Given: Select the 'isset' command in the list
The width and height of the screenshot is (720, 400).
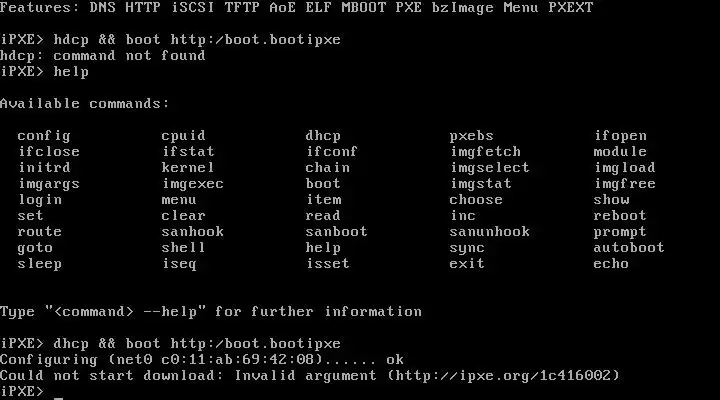Looking at the screenshot, I should click(328, 264).
